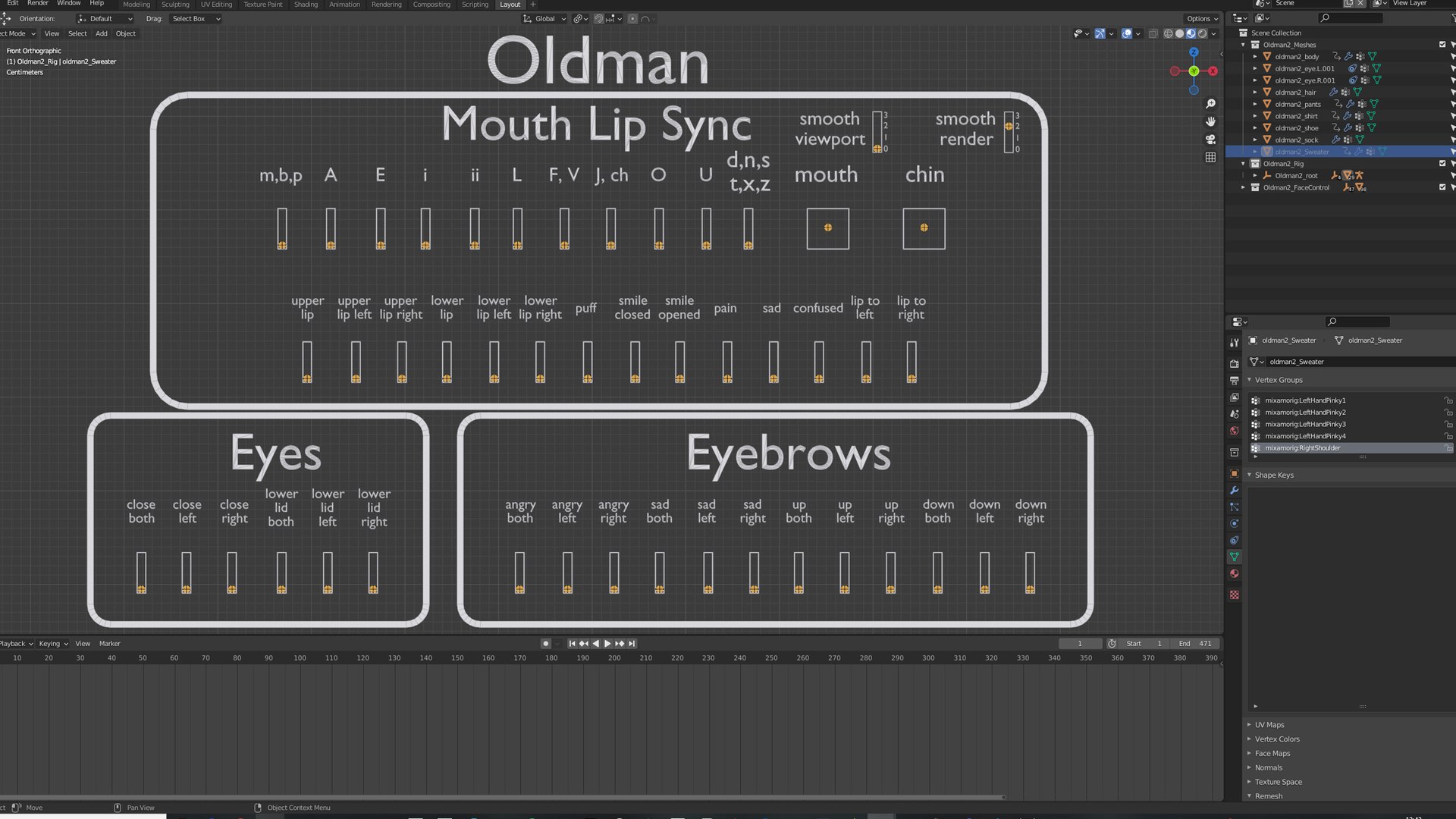Click the pan hand viewport gizmo

pos(1210,121)
